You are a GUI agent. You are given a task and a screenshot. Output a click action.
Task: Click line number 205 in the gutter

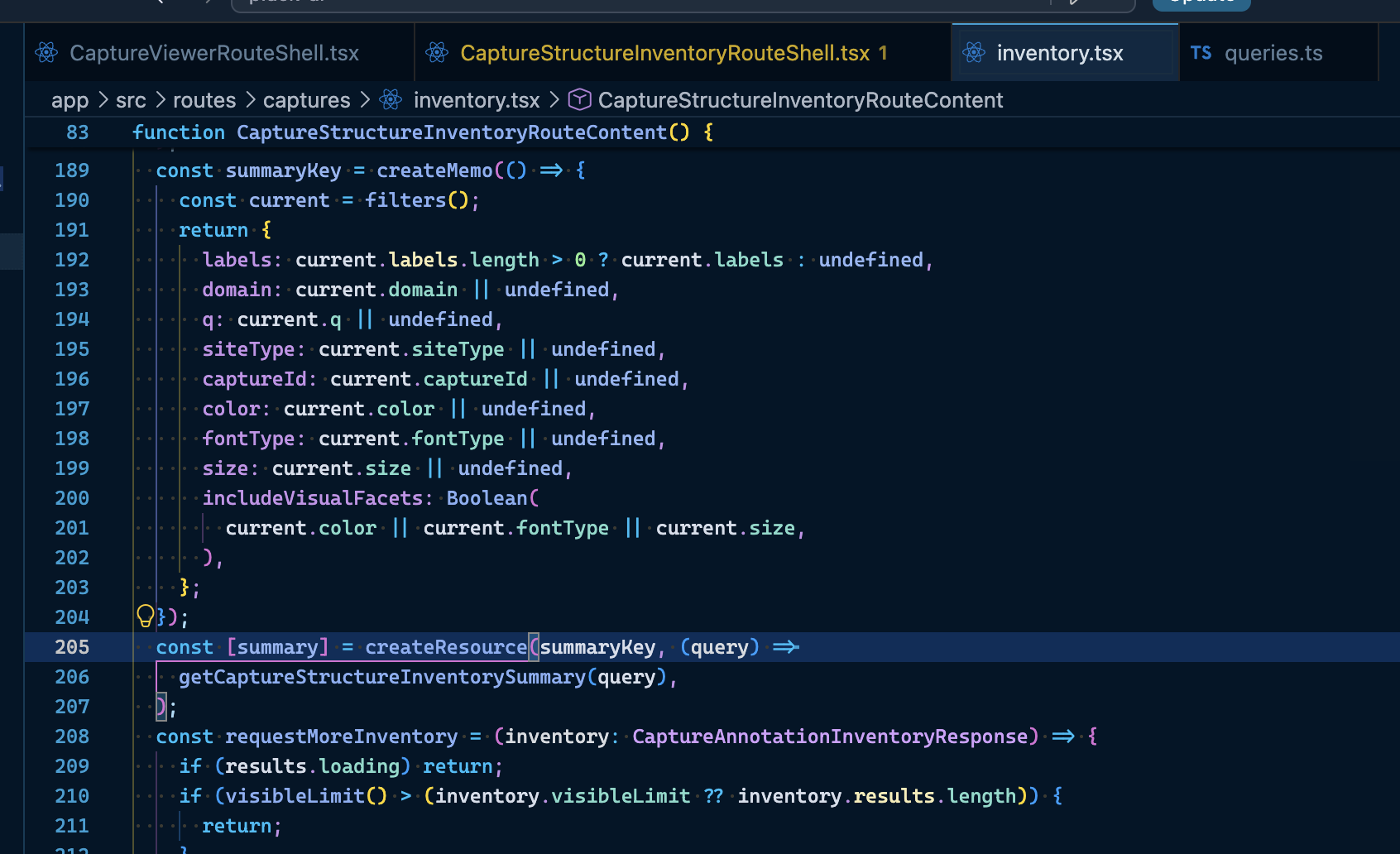[72, 647]
